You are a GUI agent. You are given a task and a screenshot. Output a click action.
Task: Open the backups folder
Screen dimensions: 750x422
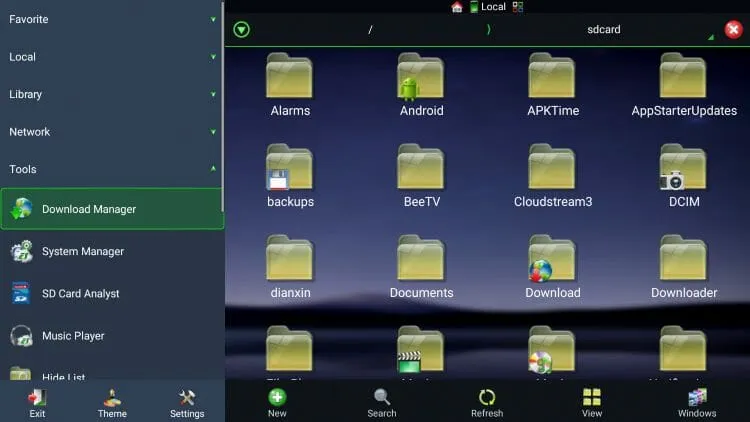[x=290, y=176]
